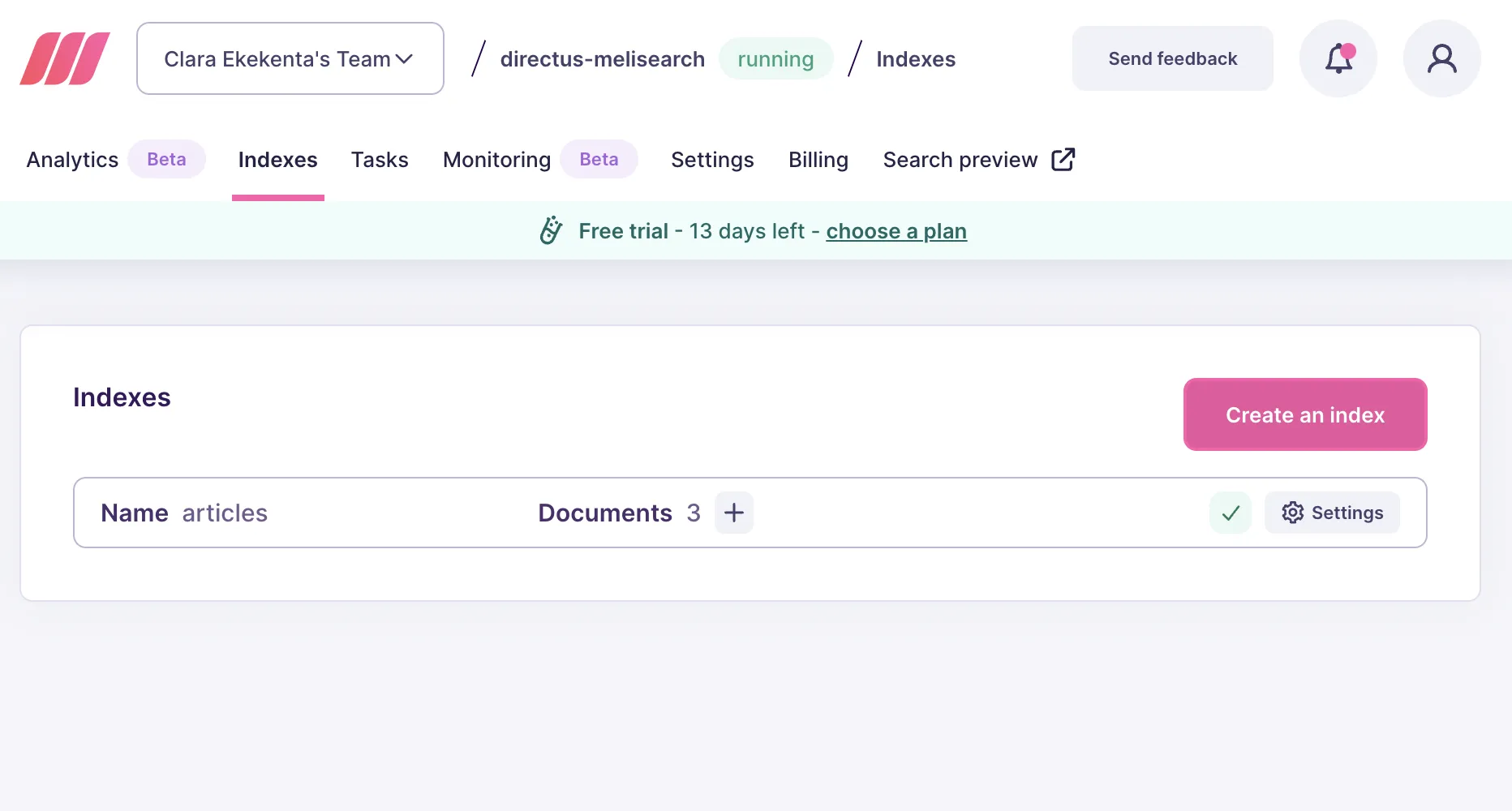Click directus-melisearch in the breadcrumb
This screenshot has width=1512, height=811.
pyautogui.click(x=602, y=58)
